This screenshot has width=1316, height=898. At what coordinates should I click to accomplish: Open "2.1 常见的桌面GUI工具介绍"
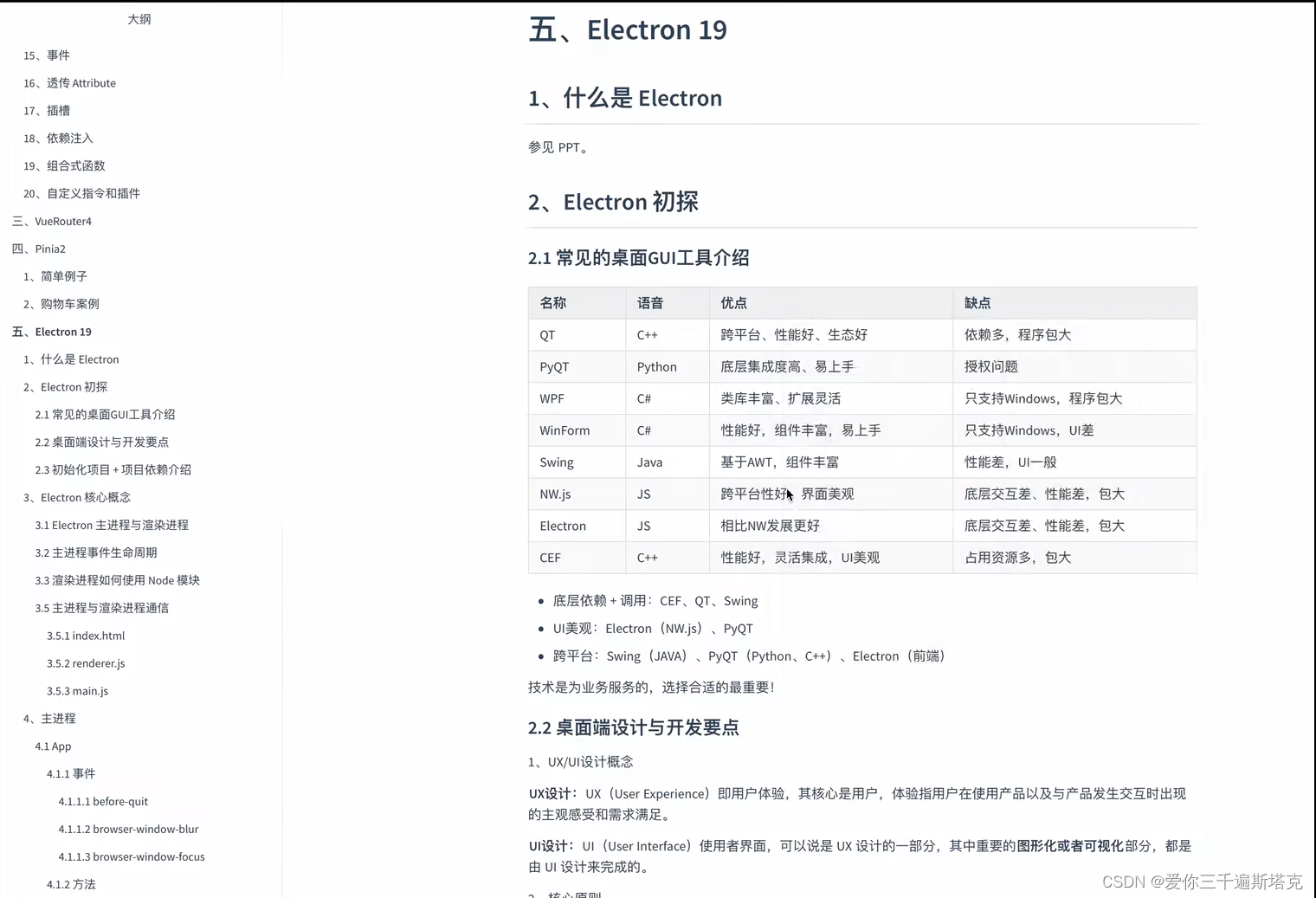click(106, 414)
